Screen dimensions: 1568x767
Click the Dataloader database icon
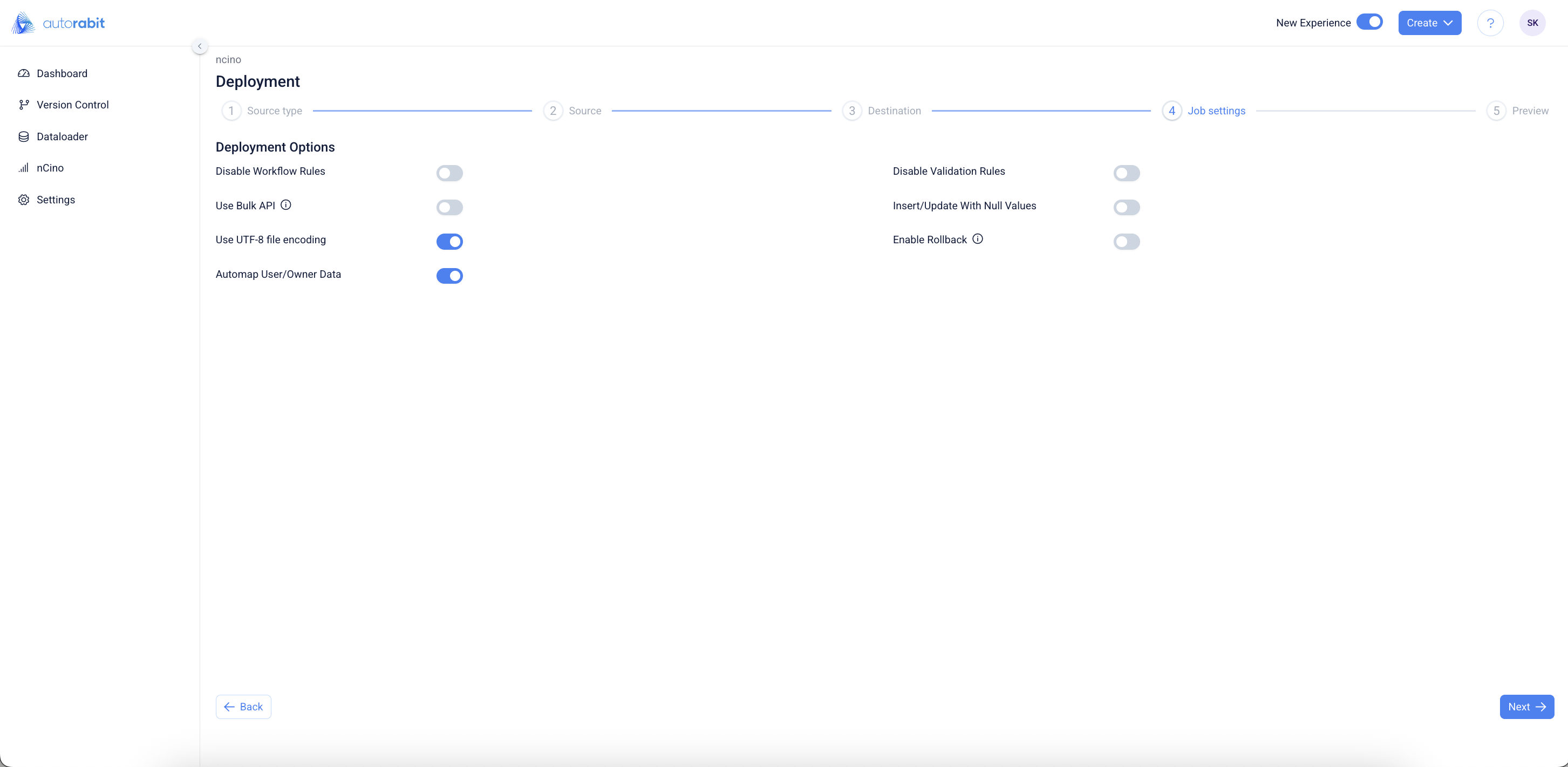tap(24, 137)
